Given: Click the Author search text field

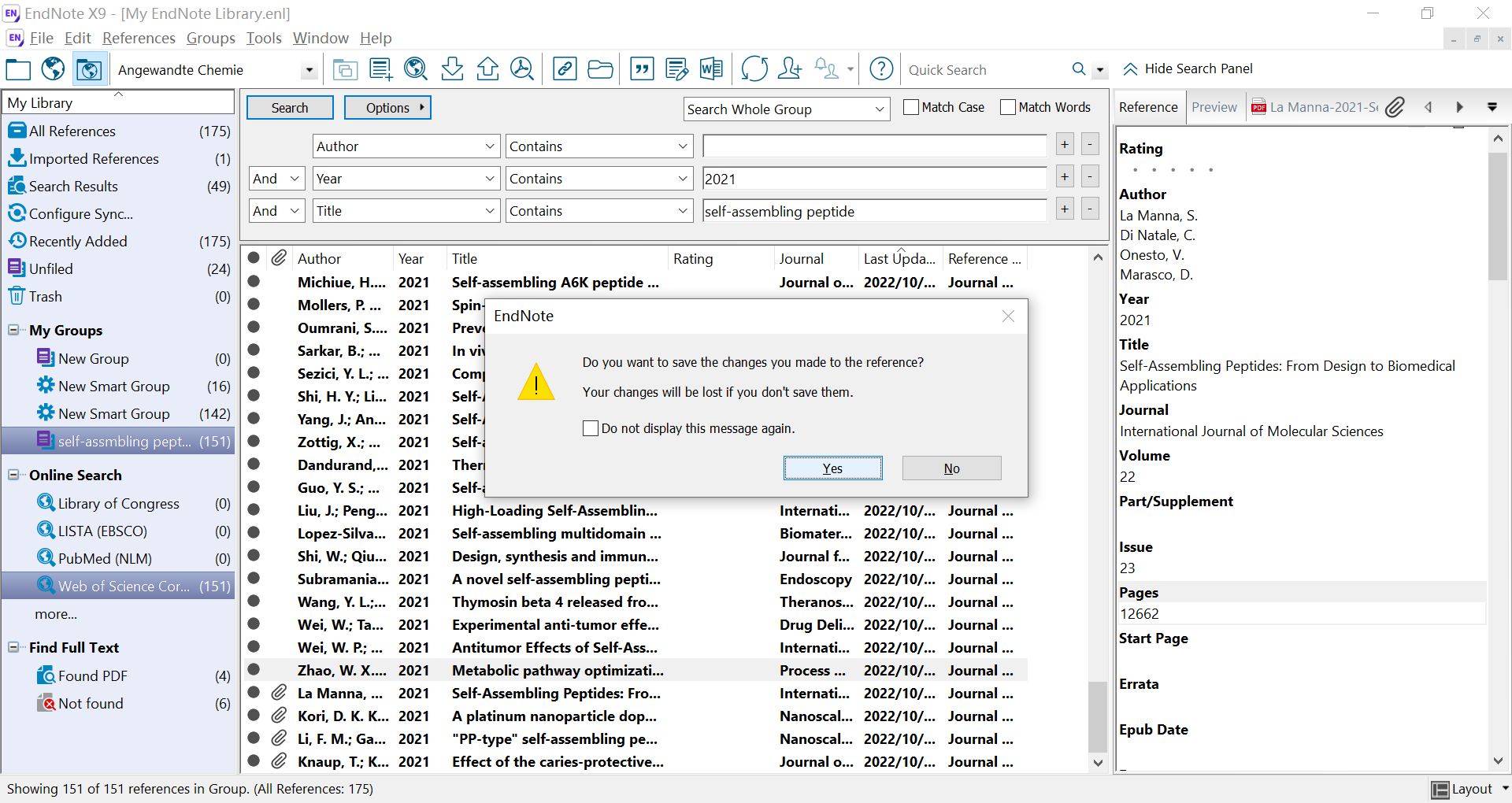Looking at the screenshot, I should click(x=874, y=146).
